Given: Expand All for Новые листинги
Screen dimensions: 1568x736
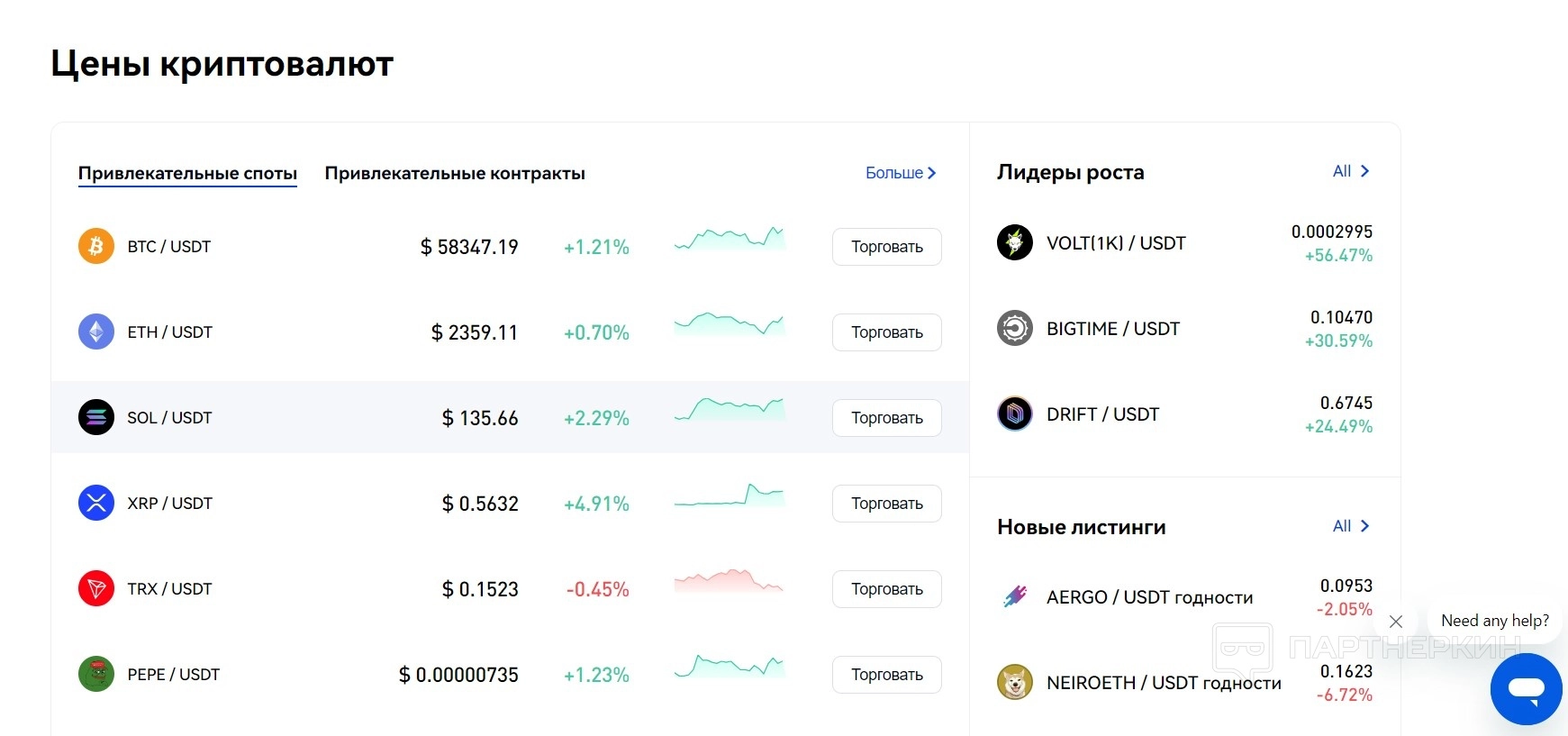Looking at the screenshot, I should coord(1351,526).
